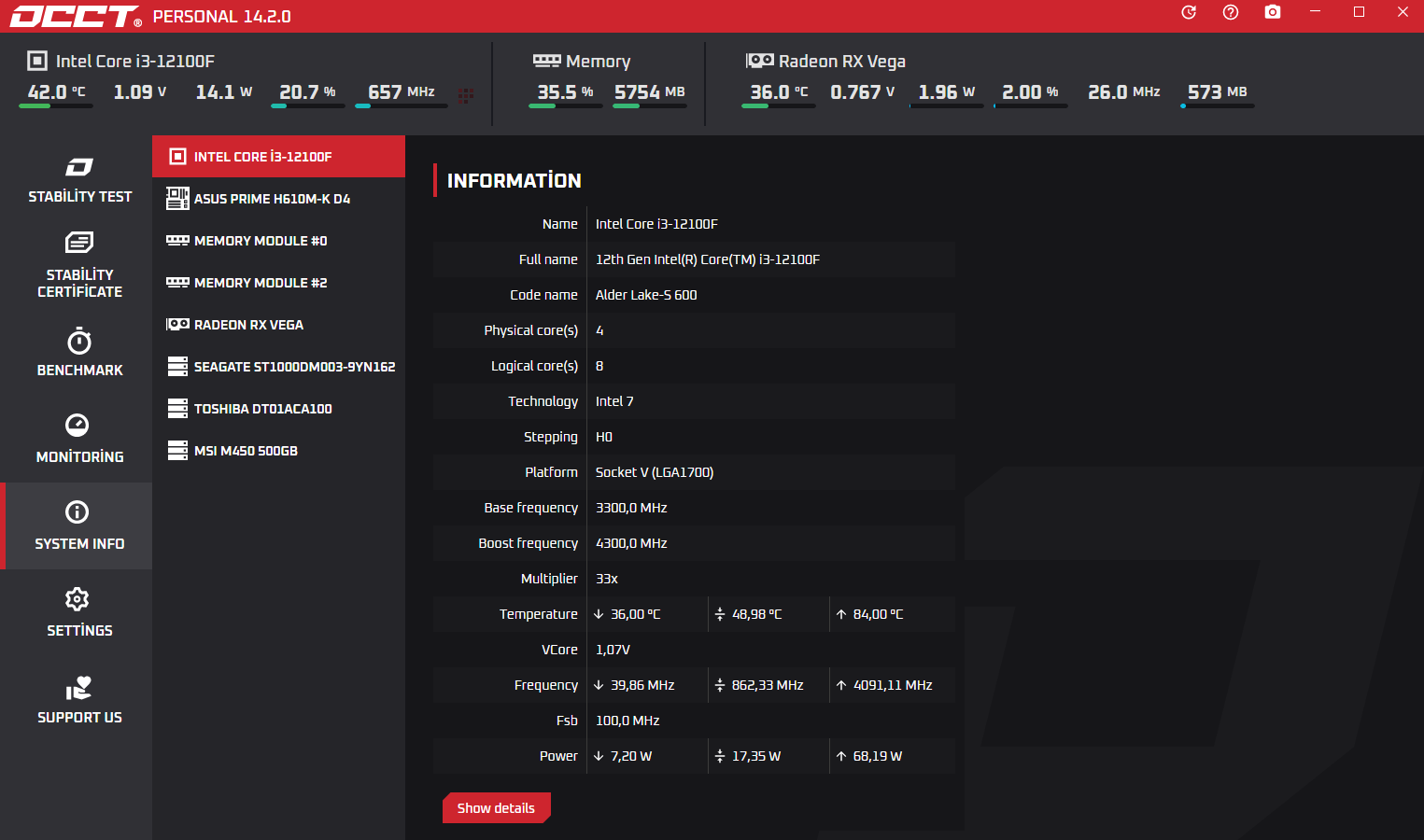
Task: Click the Boost frequency value 4300,0 MHz
Action: coord(631,543)
